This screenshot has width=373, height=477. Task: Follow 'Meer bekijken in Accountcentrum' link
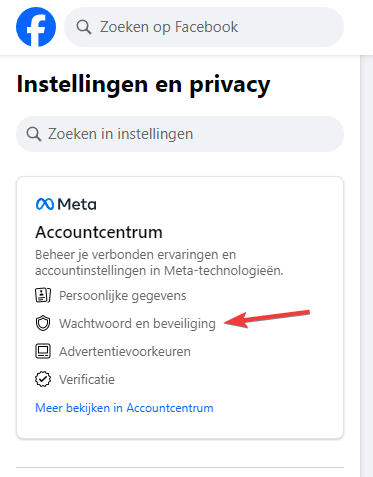coord(124,408)
